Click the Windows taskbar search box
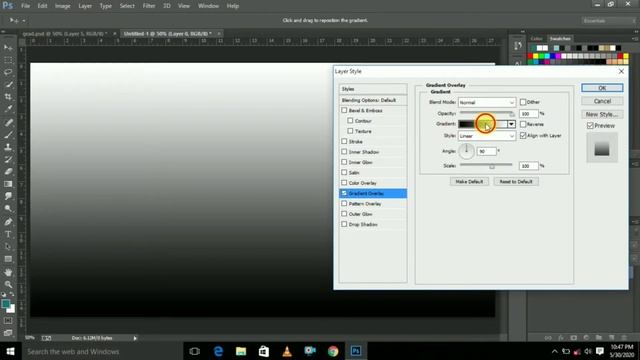Screen dimensions: 640x360 click(x=102, y=351)
